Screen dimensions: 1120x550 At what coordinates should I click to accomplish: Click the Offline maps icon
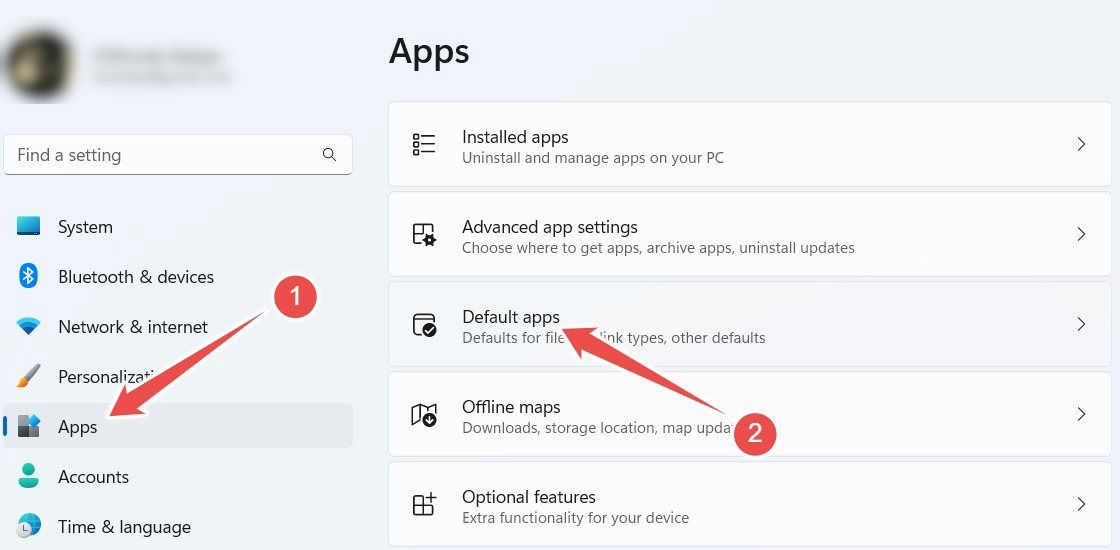tap(424, 414)
